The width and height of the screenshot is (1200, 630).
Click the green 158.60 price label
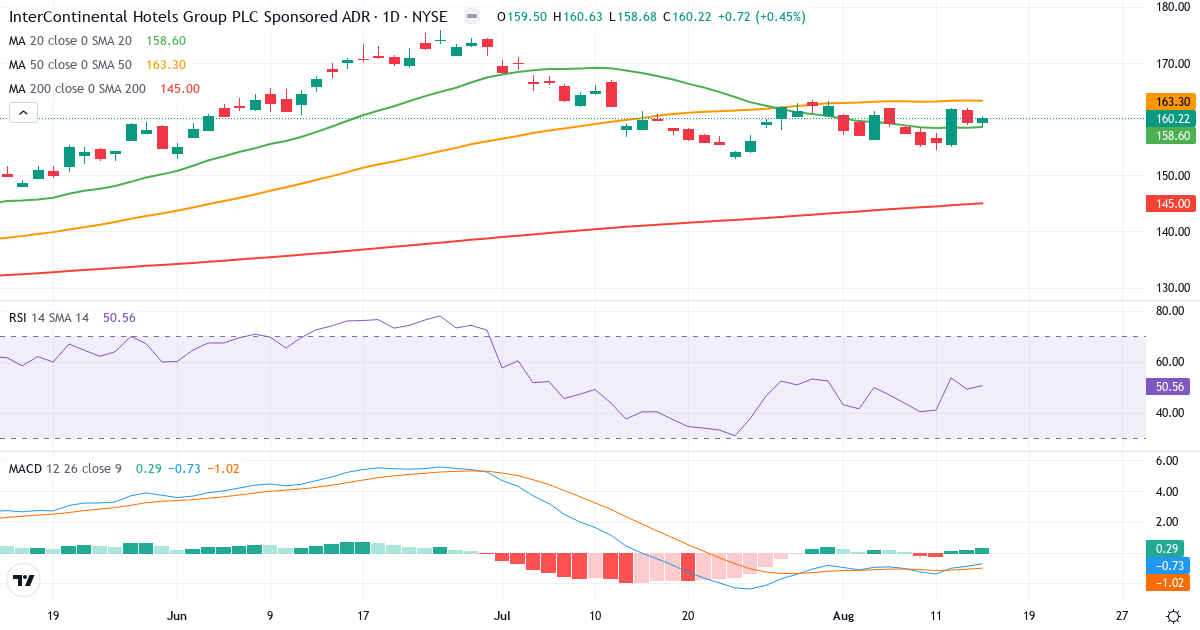pyautogui.click(x=1170, y=134)
